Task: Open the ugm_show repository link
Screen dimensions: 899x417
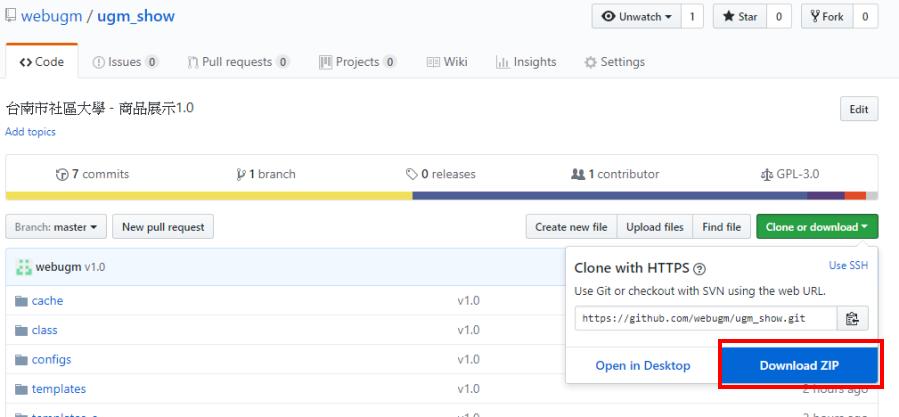Action: click(136, 16)
